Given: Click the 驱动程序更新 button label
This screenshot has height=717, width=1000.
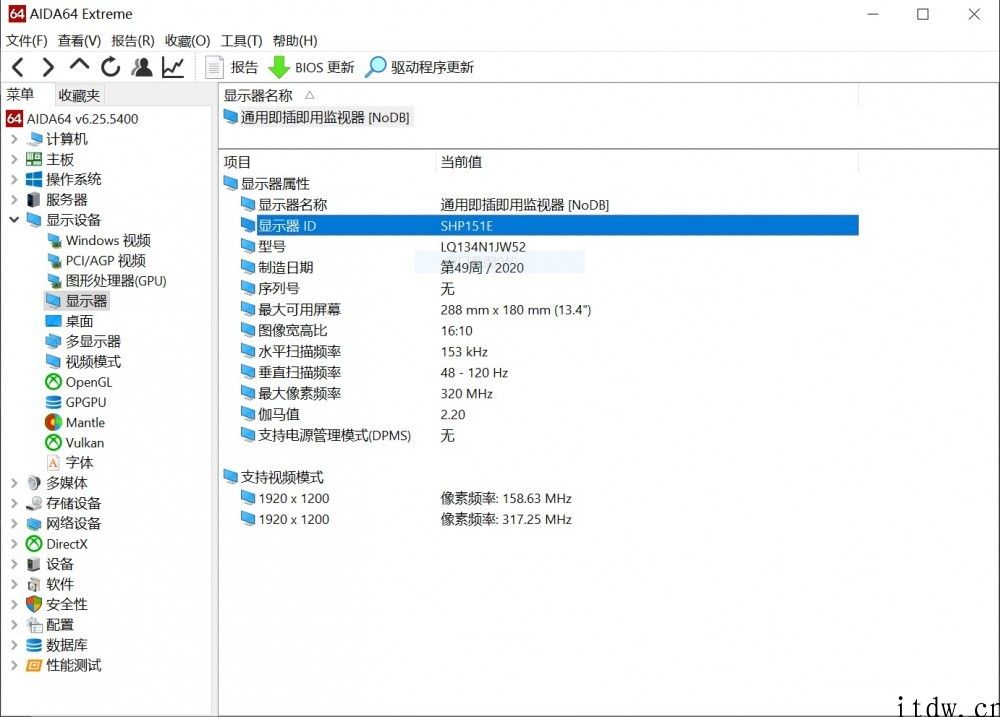Looking at the screenshot, I should [432, 68].
